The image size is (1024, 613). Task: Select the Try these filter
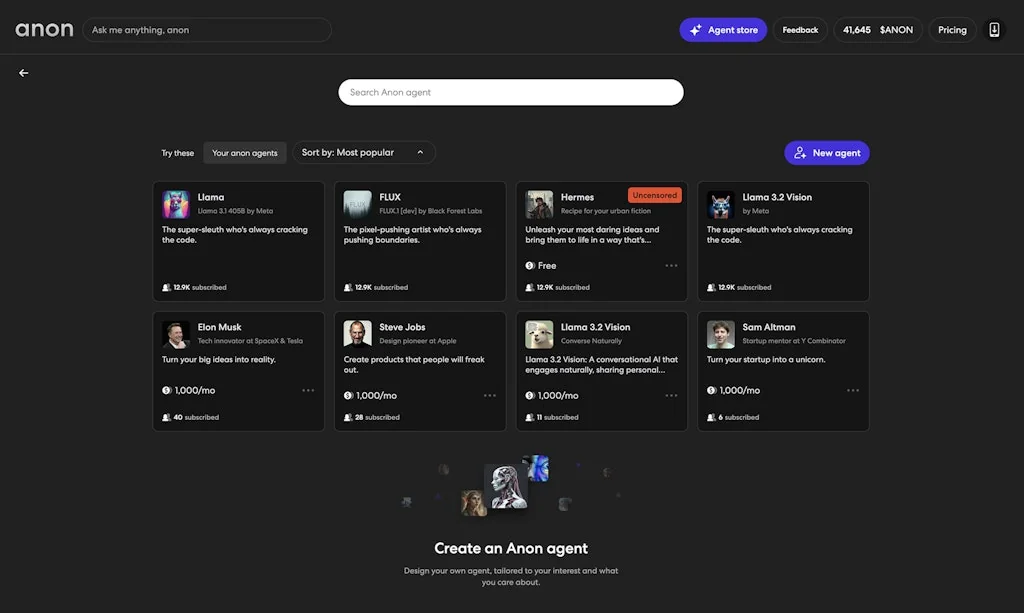(x=176, y=152)
